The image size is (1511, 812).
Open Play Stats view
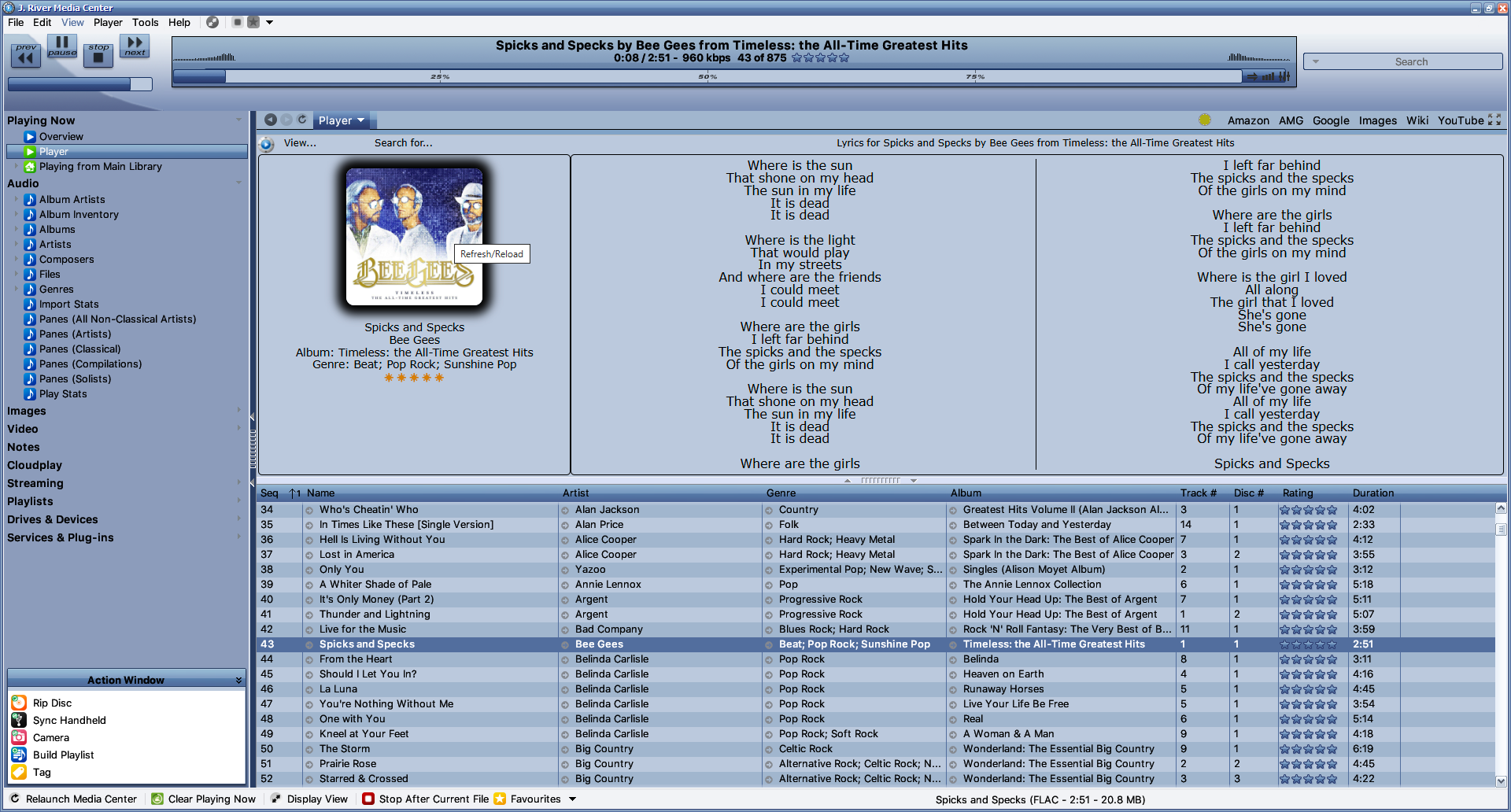(63, 393)
